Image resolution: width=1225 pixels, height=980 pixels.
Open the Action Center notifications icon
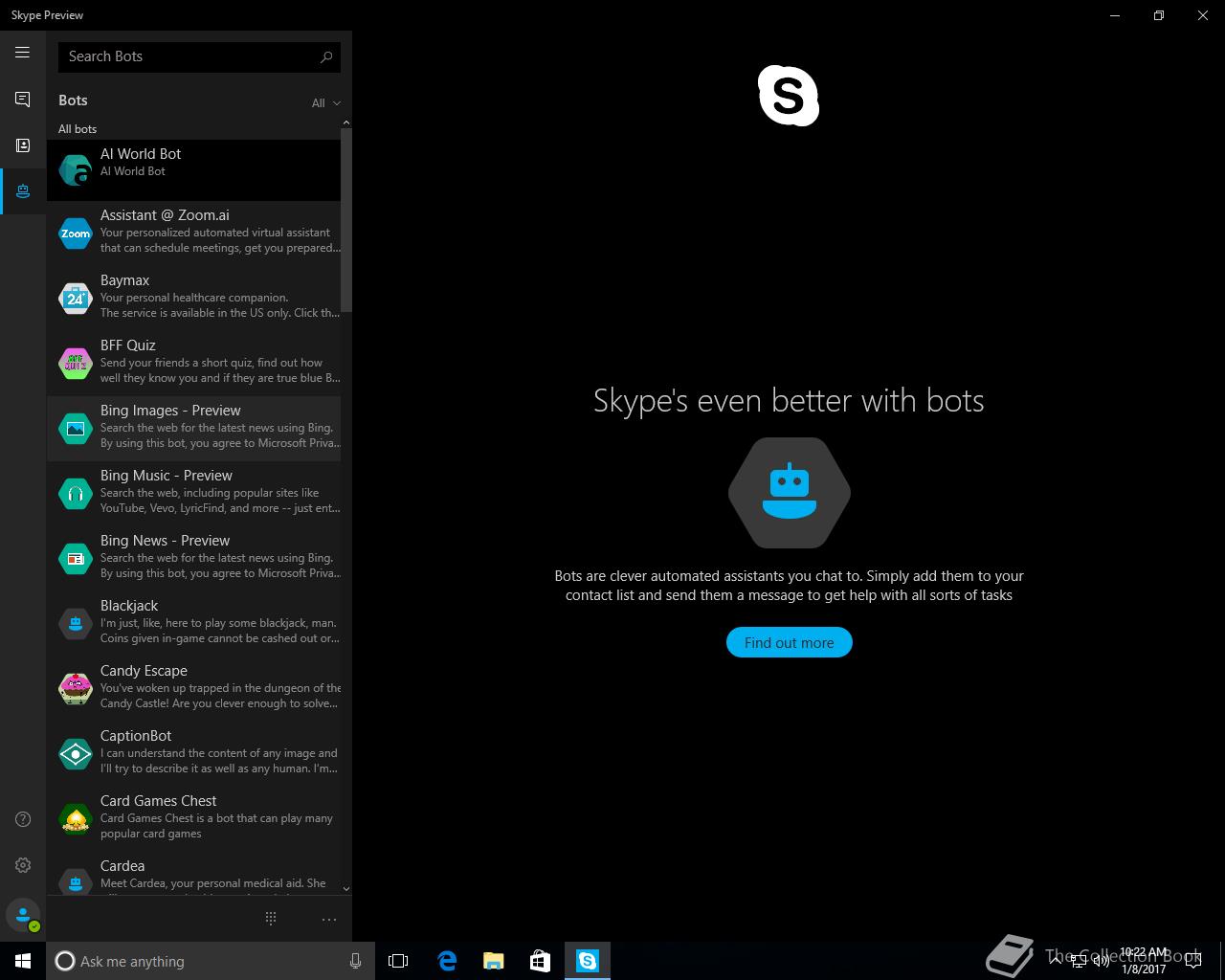pyautogui.click(x=1192, y=961)
